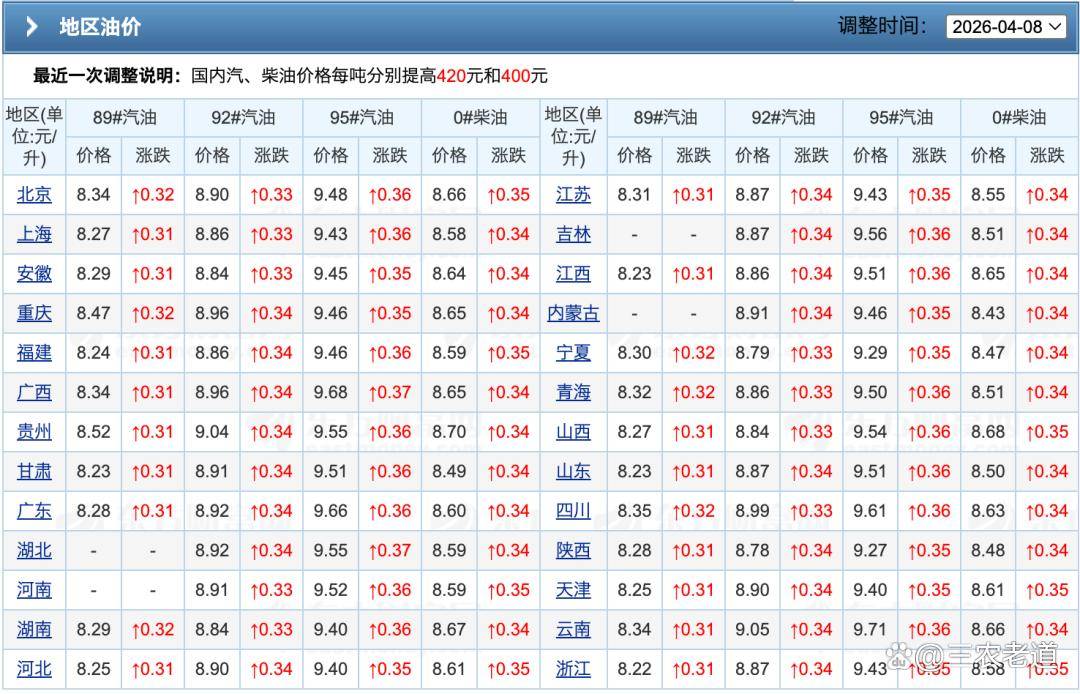This screenshot has height=694, width=1080.
Task: Open the 贵州 region link
Action: pyautogui.click(x=34, y=432)
